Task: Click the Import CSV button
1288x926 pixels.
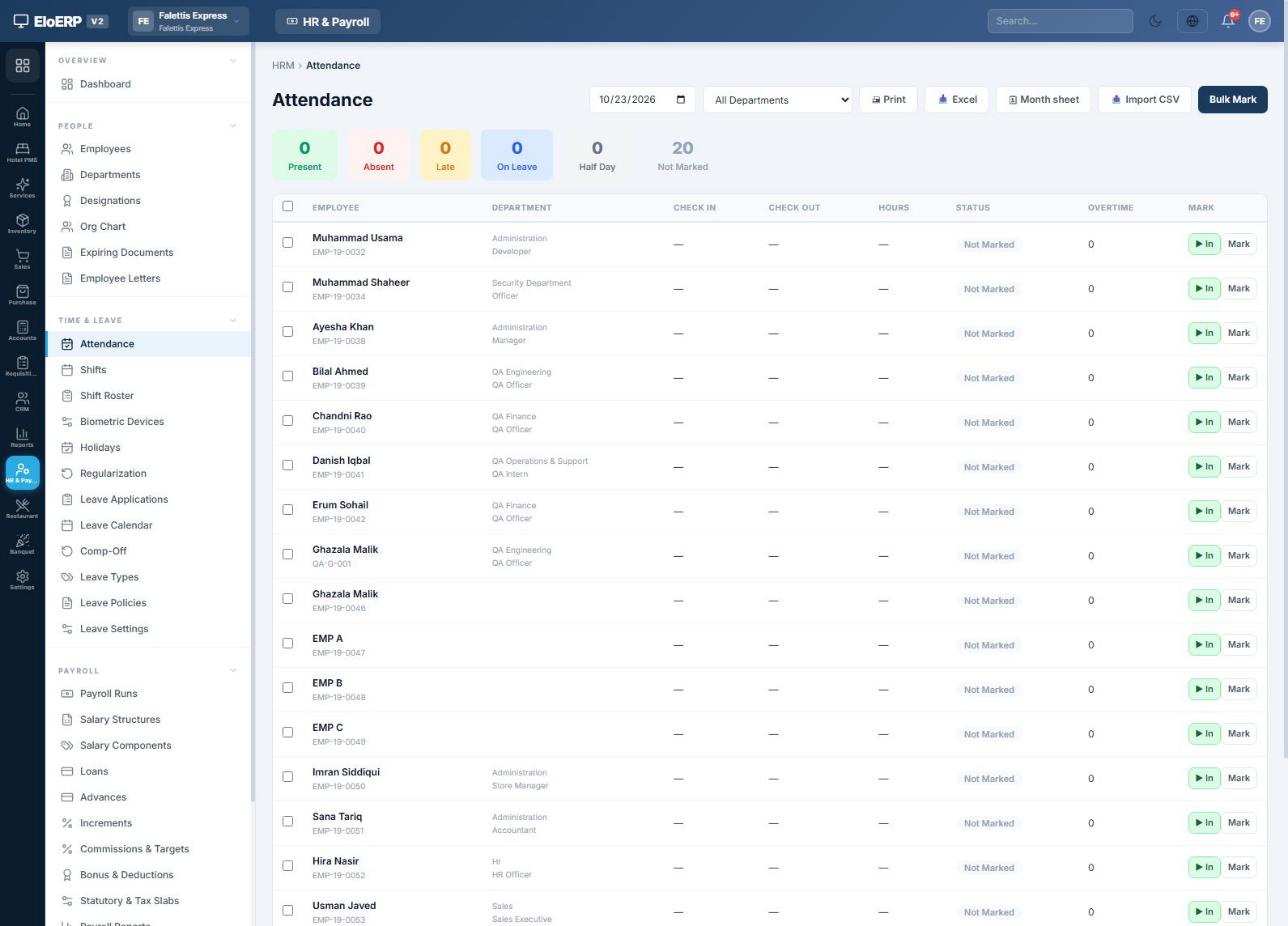Action: [1145, 100]
